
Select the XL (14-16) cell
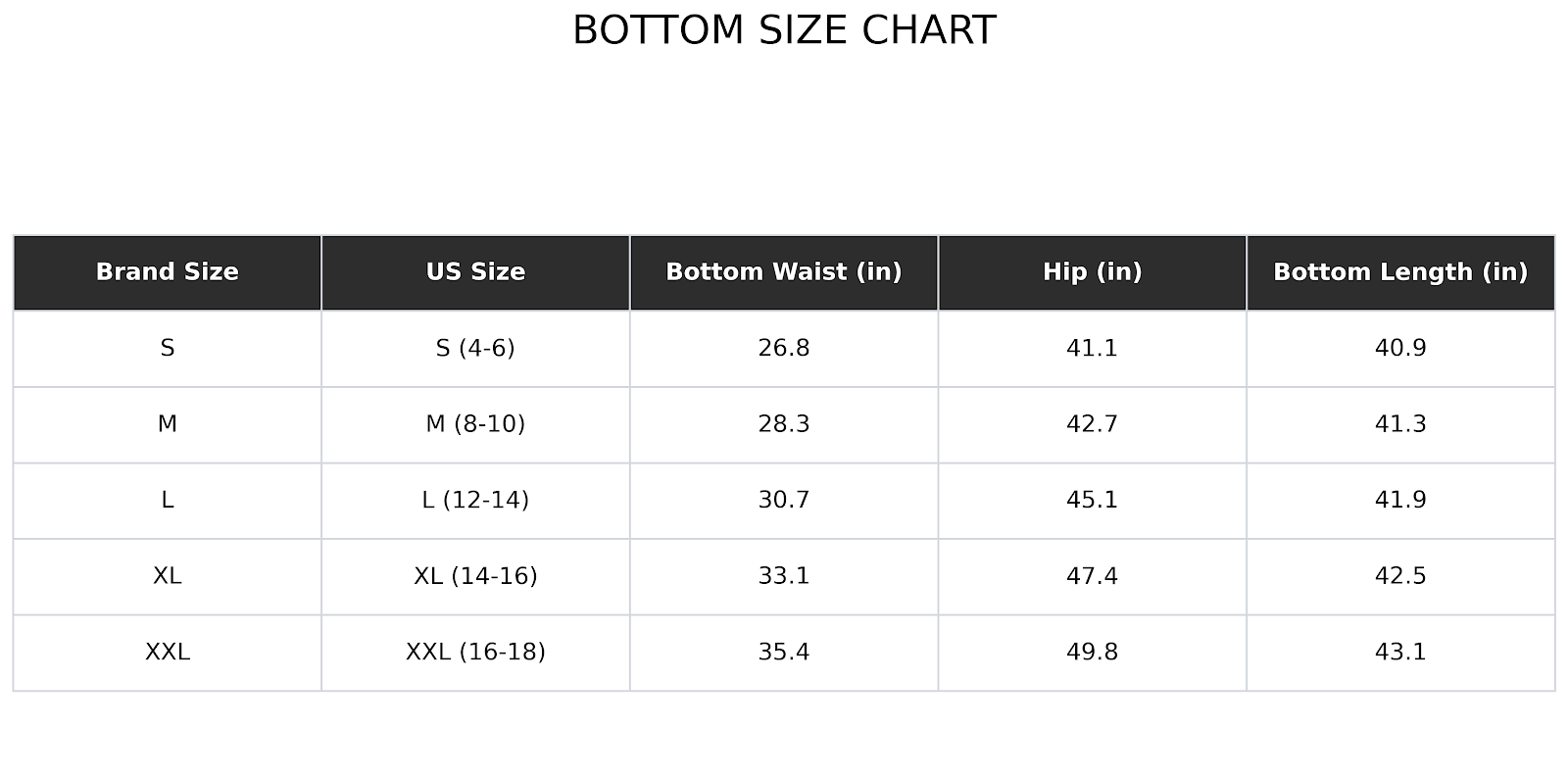(475, 576)
